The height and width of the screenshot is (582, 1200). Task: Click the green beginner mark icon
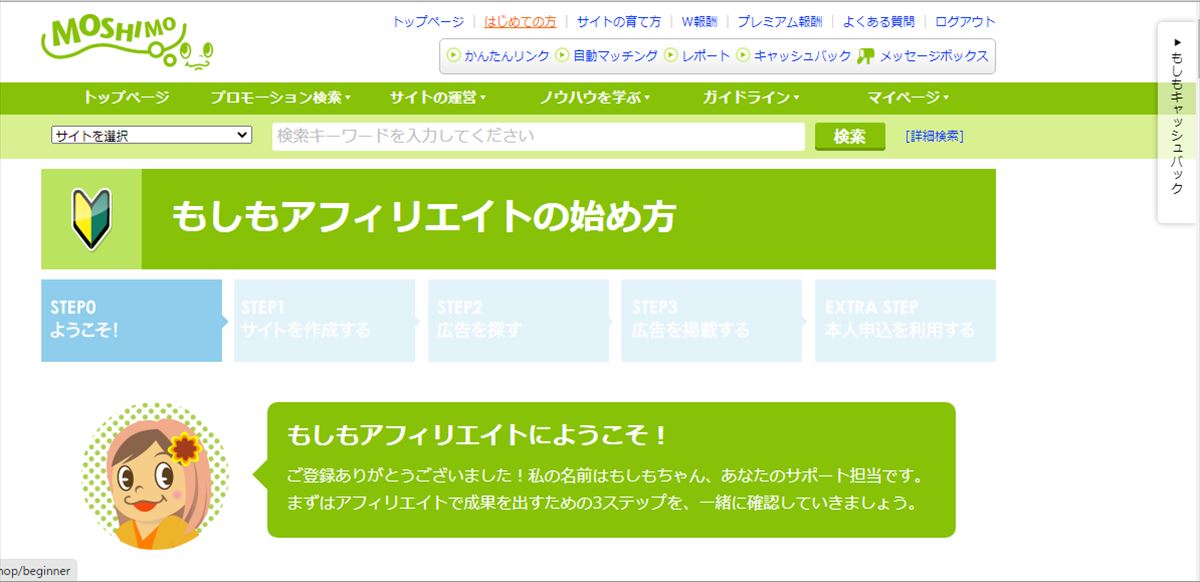pyautogui.click(x=91, y=219)
